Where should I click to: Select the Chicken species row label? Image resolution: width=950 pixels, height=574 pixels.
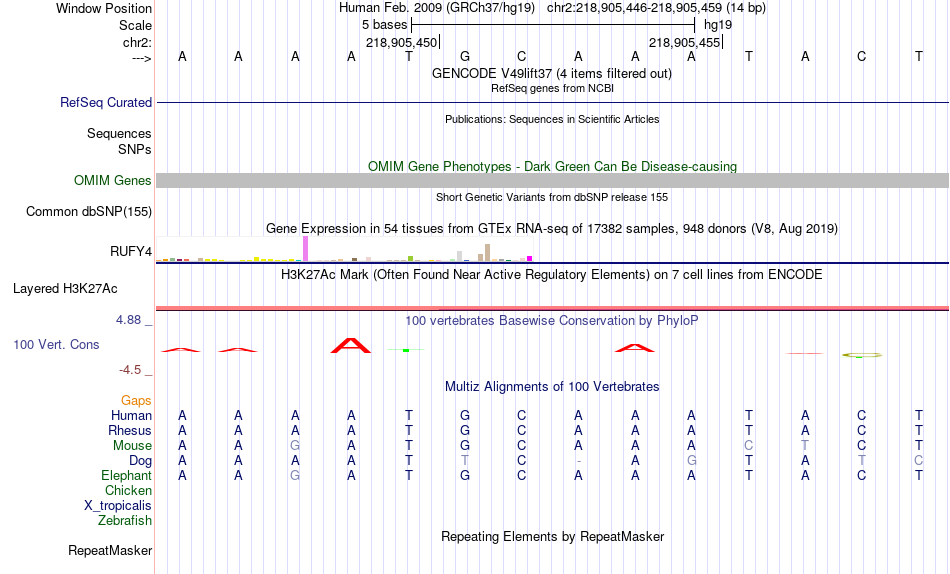(x=128, y=490)
